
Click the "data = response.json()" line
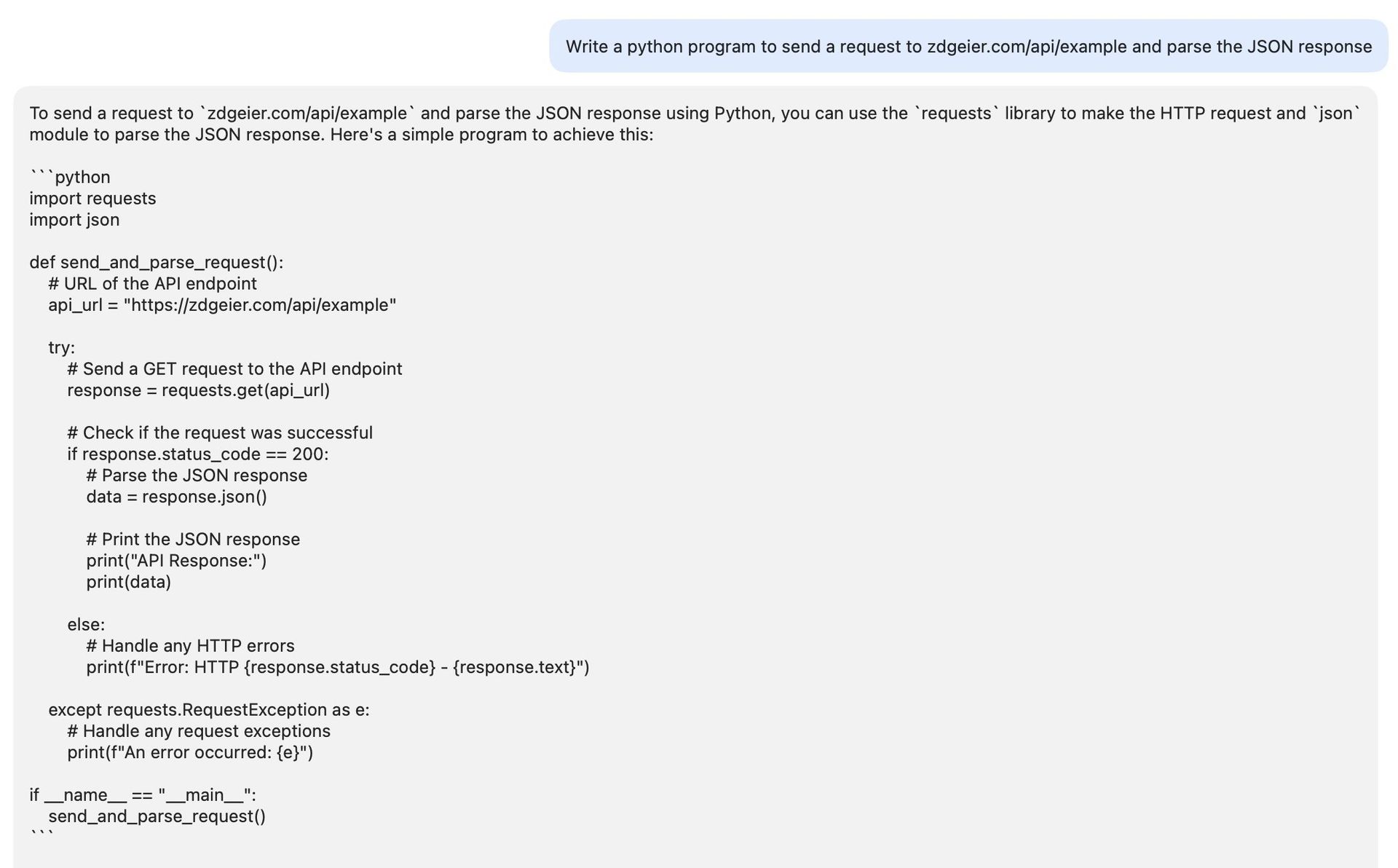click(176, 497)
